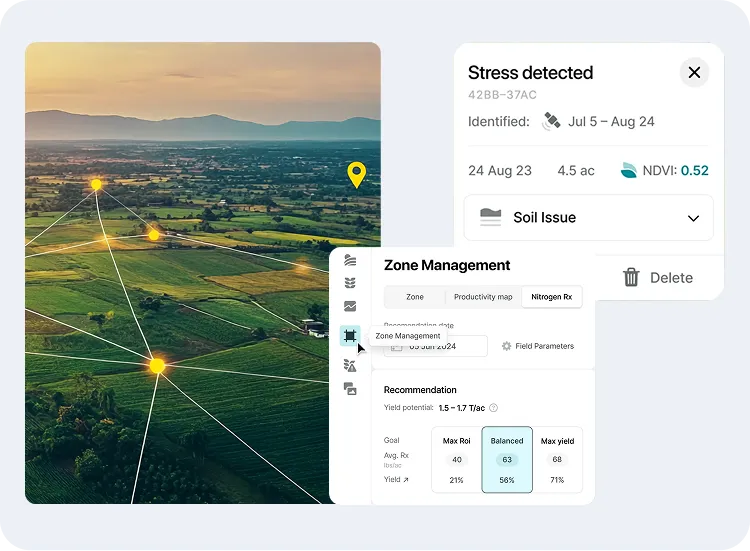750x551 pixels.
Task: Switch to the Productivity map tab
Action: pos(483,297)
